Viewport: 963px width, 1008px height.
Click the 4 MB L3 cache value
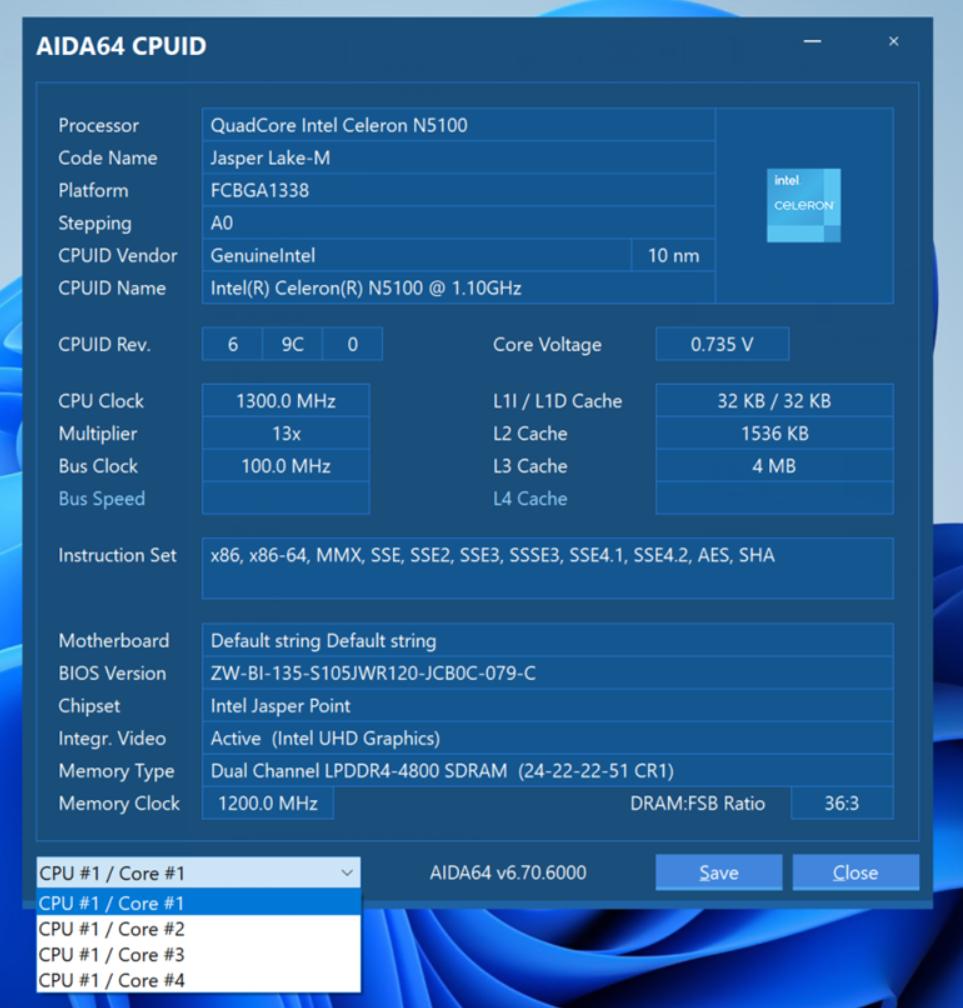(x=774, y=465)
